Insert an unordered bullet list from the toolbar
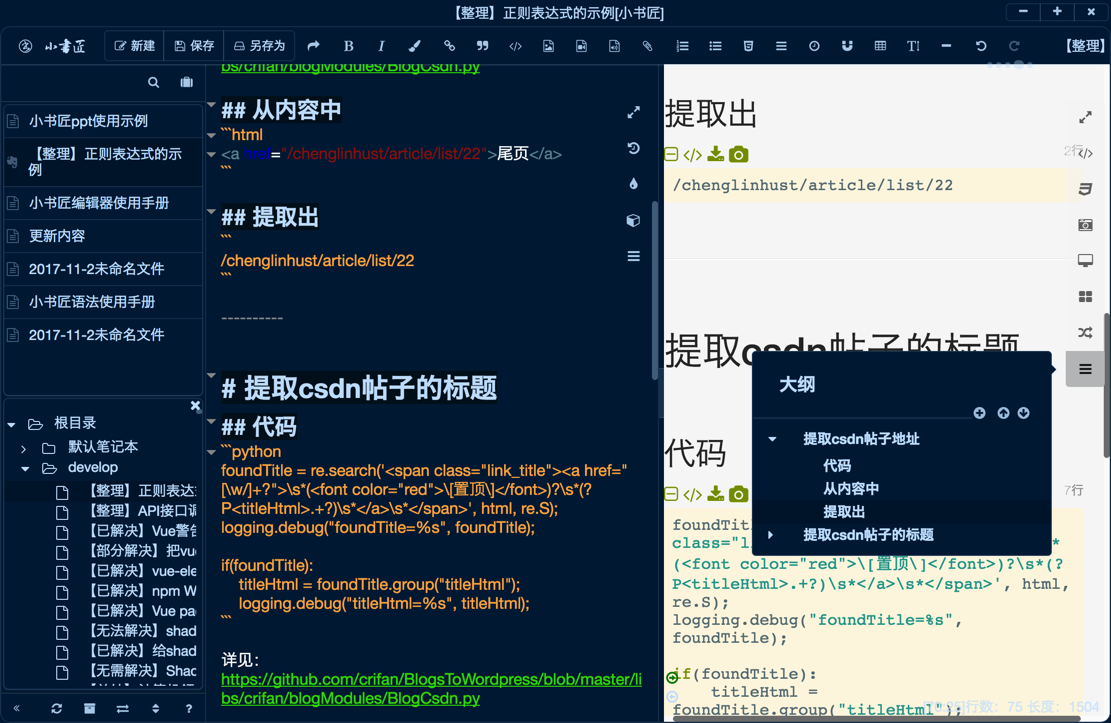Screen dimensions: 1111x723 [x=715, y=45]
